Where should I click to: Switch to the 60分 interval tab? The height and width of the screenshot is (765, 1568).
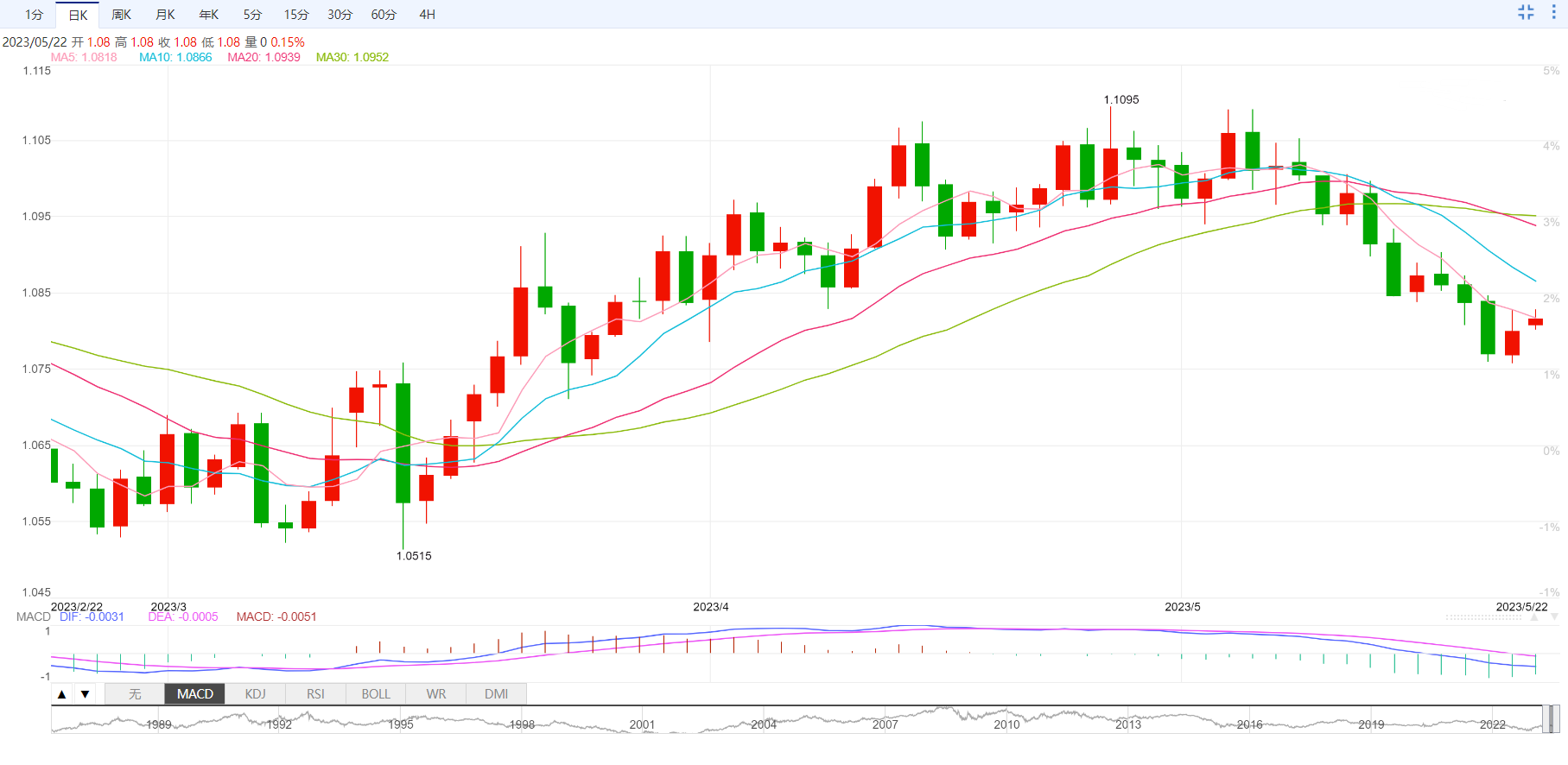tap(384, 15)
